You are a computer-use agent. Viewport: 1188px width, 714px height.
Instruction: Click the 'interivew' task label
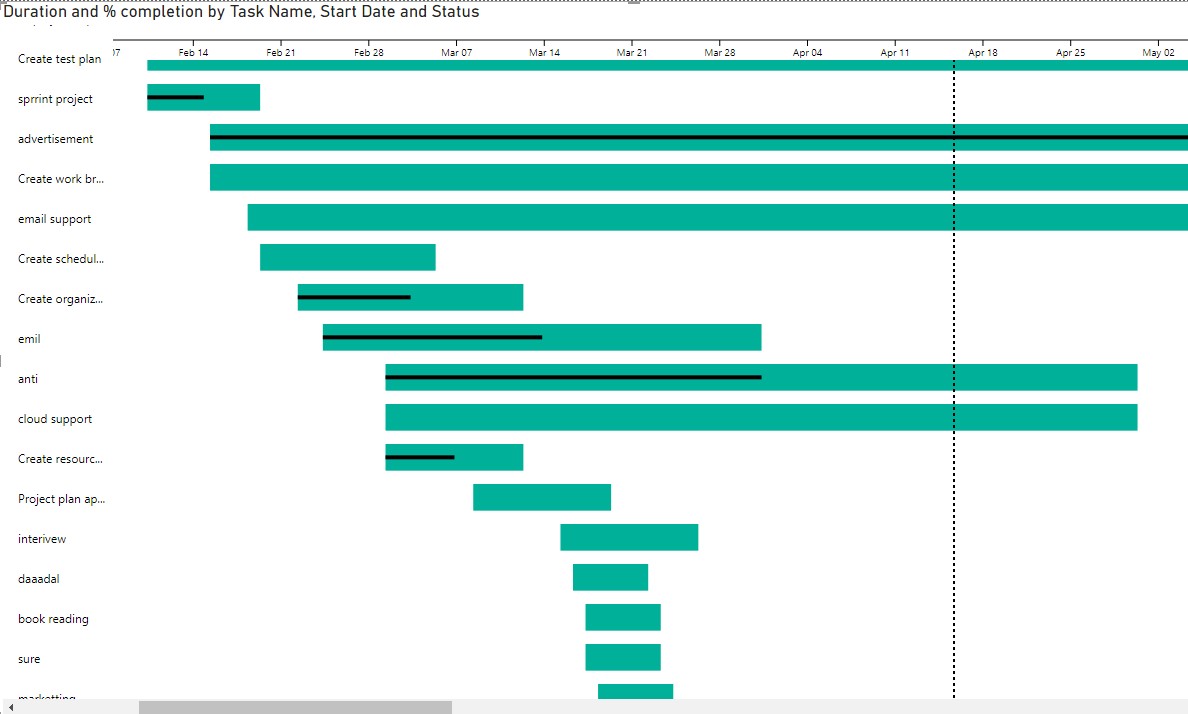(x=42, y=539)
